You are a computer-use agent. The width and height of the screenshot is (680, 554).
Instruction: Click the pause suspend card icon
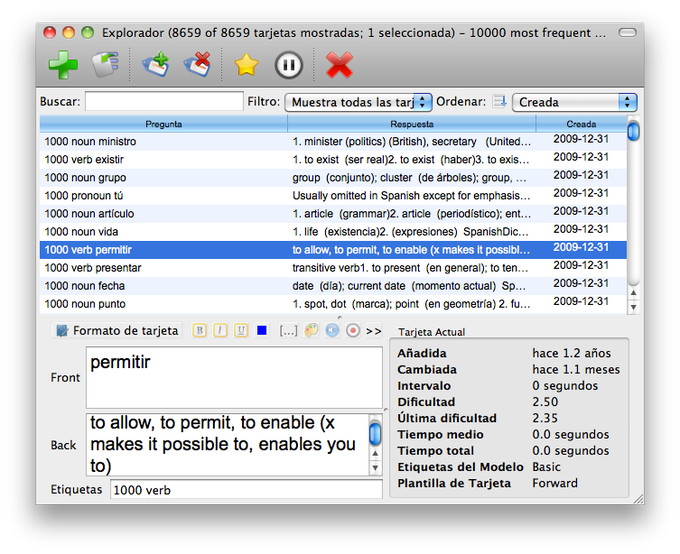(x=288, y=65)
